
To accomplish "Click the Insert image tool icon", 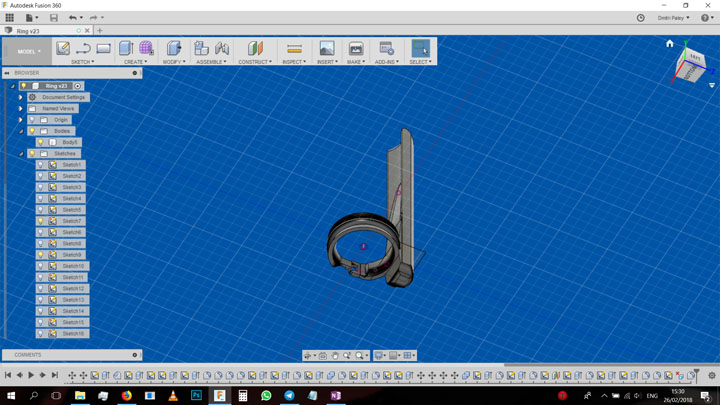I will pos(327,48).
